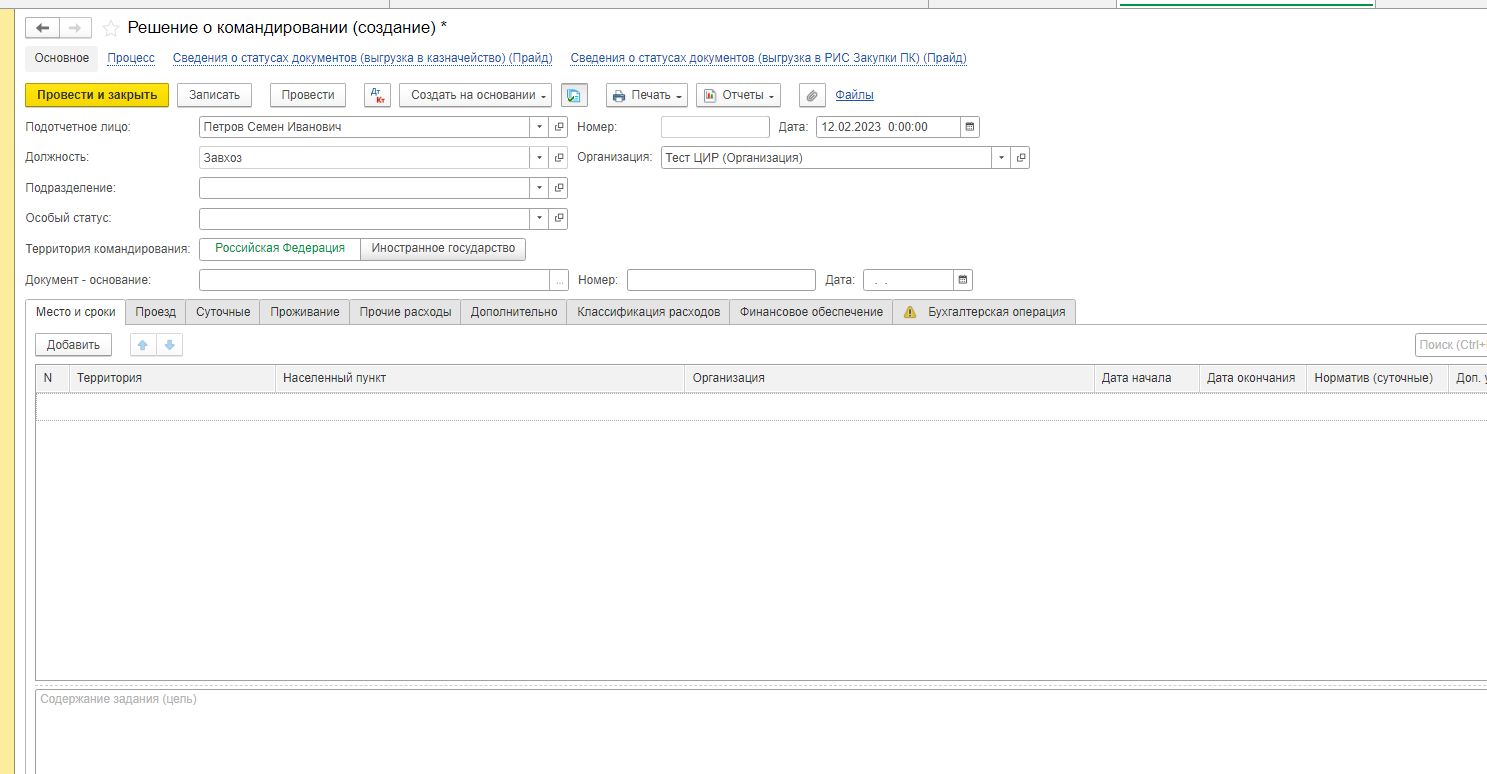Show Дт/Кт accounting entries icon

pos(377,95)
